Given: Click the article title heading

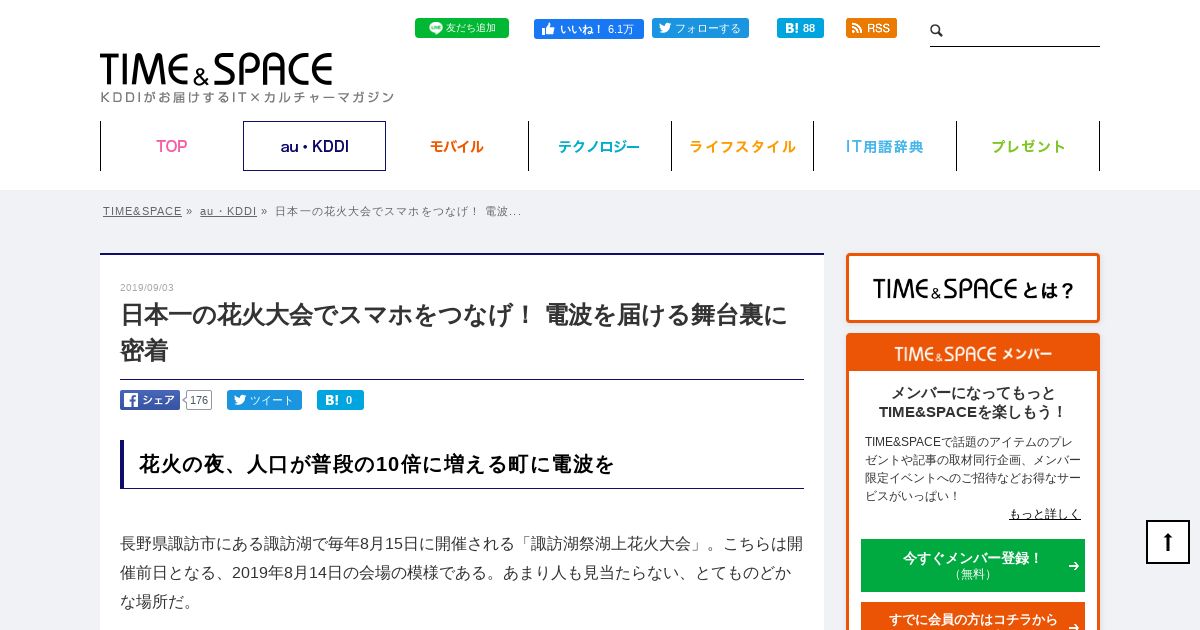Looking at the screenshot, I should (454, 332).
